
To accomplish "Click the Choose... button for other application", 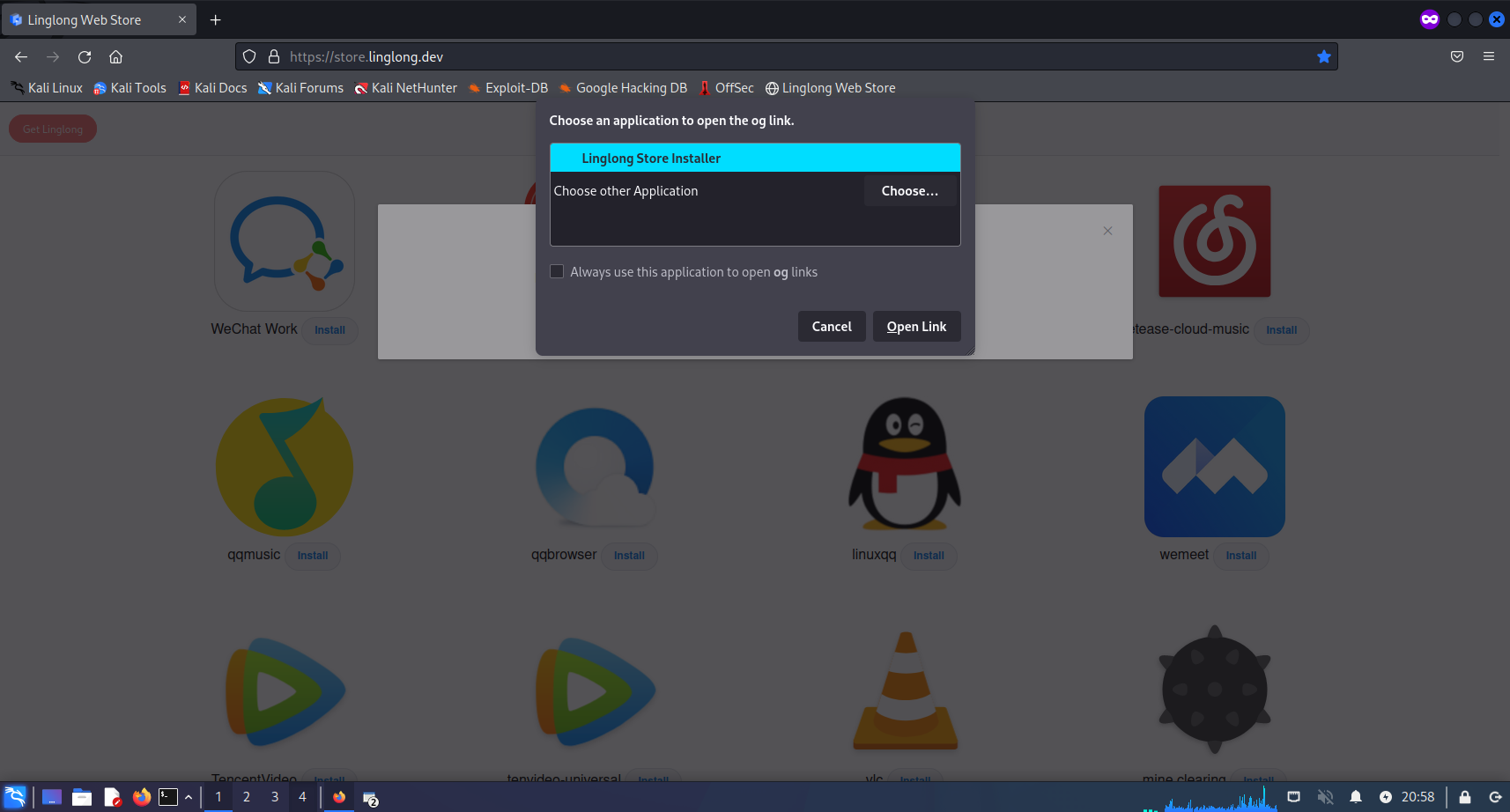I will pyautogui.click(x=910, y=191).
